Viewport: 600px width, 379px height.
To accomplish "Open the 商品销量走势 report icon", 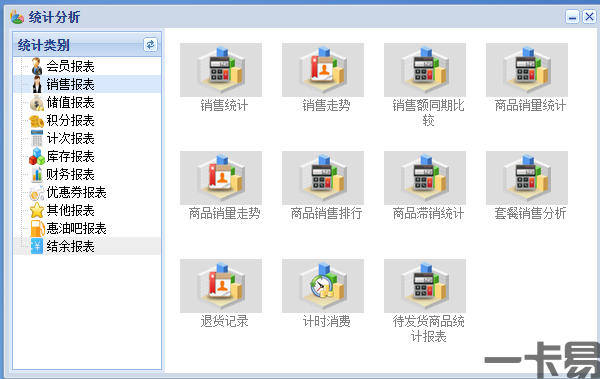I will click(221, 178).
